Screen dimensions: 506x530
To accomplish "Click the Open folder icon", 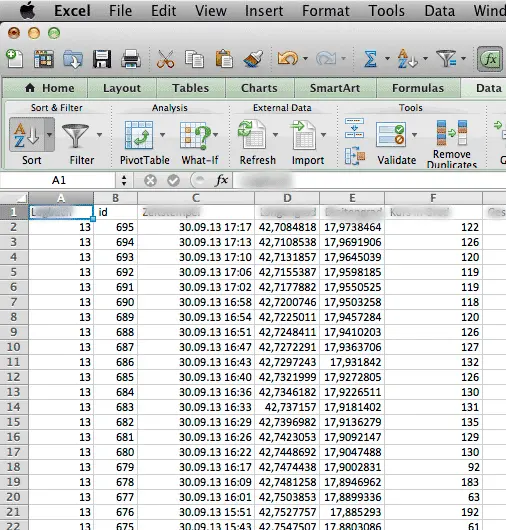I will pos(73,59).
